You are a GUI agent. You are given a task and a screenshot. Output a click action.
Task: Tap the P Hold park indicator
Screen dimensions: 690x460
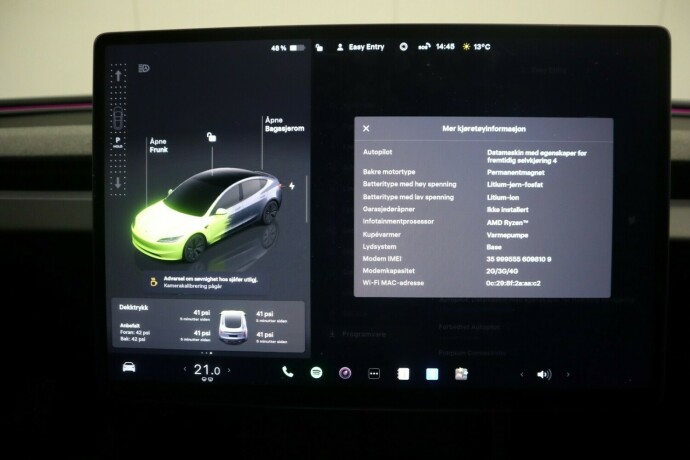(117, 142)
